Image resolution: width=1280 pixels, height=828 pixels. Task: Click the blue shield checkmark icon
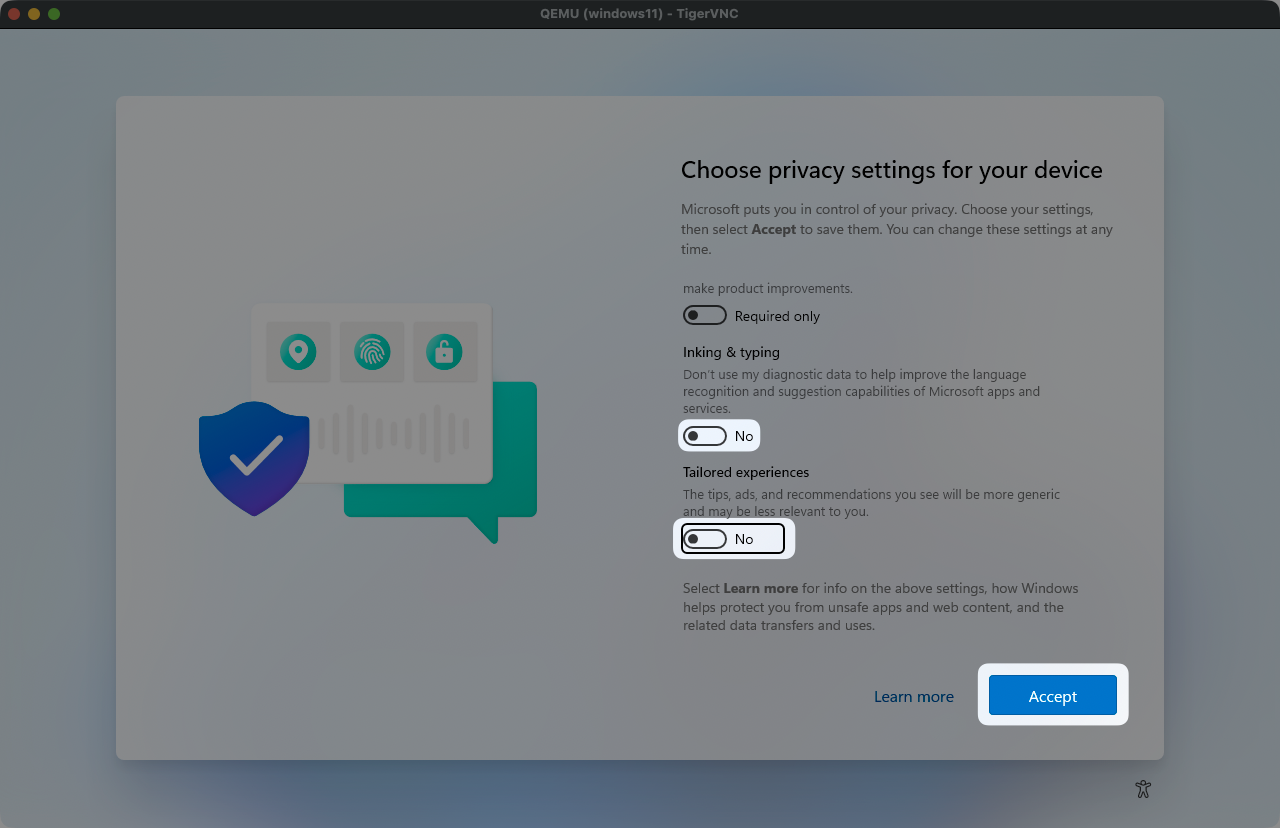click(x=254, y=458)
